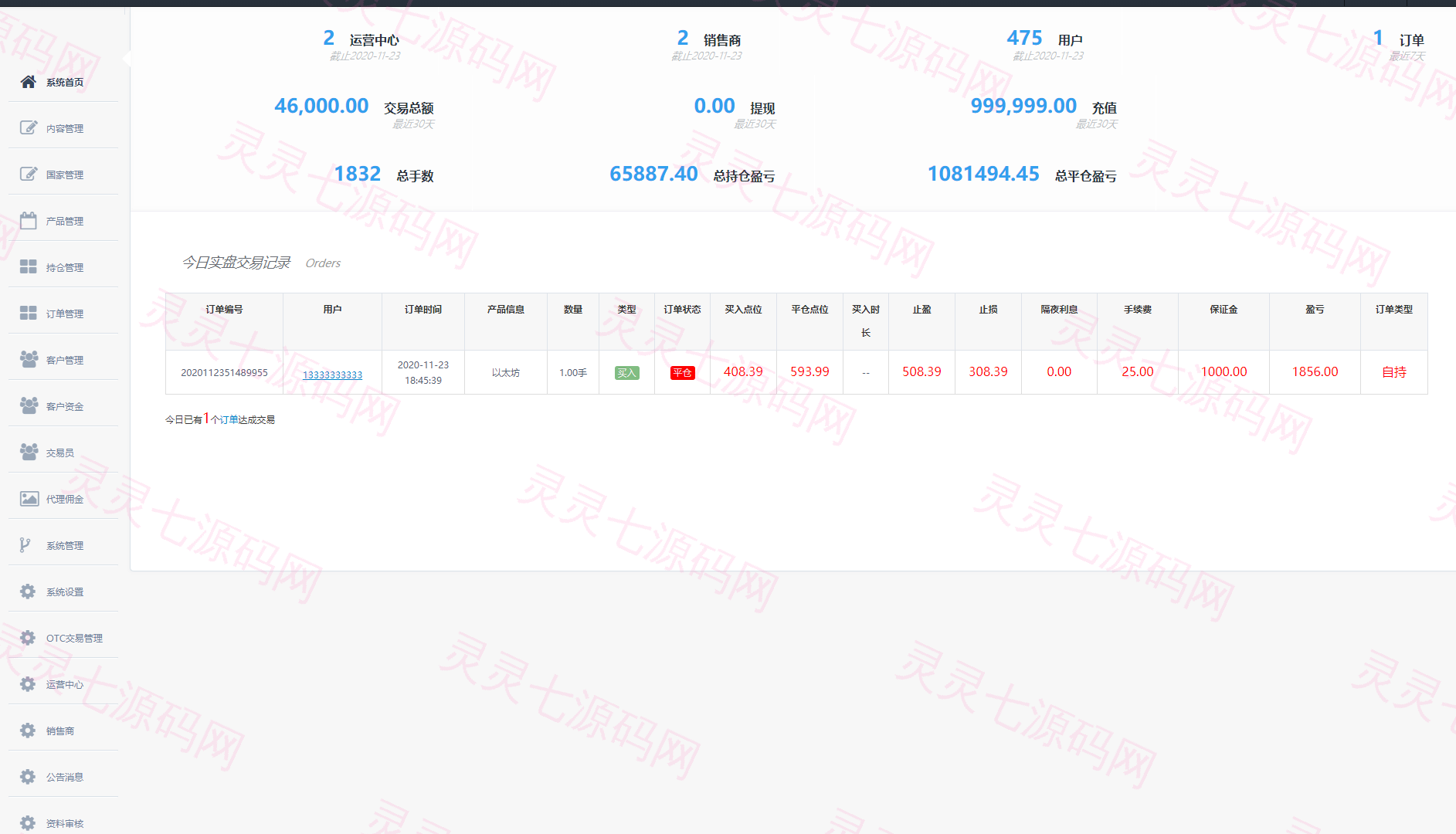Screen dimensions: 1456x834
Task: Open the 内容管理 menu item
Action: [63, 128]
